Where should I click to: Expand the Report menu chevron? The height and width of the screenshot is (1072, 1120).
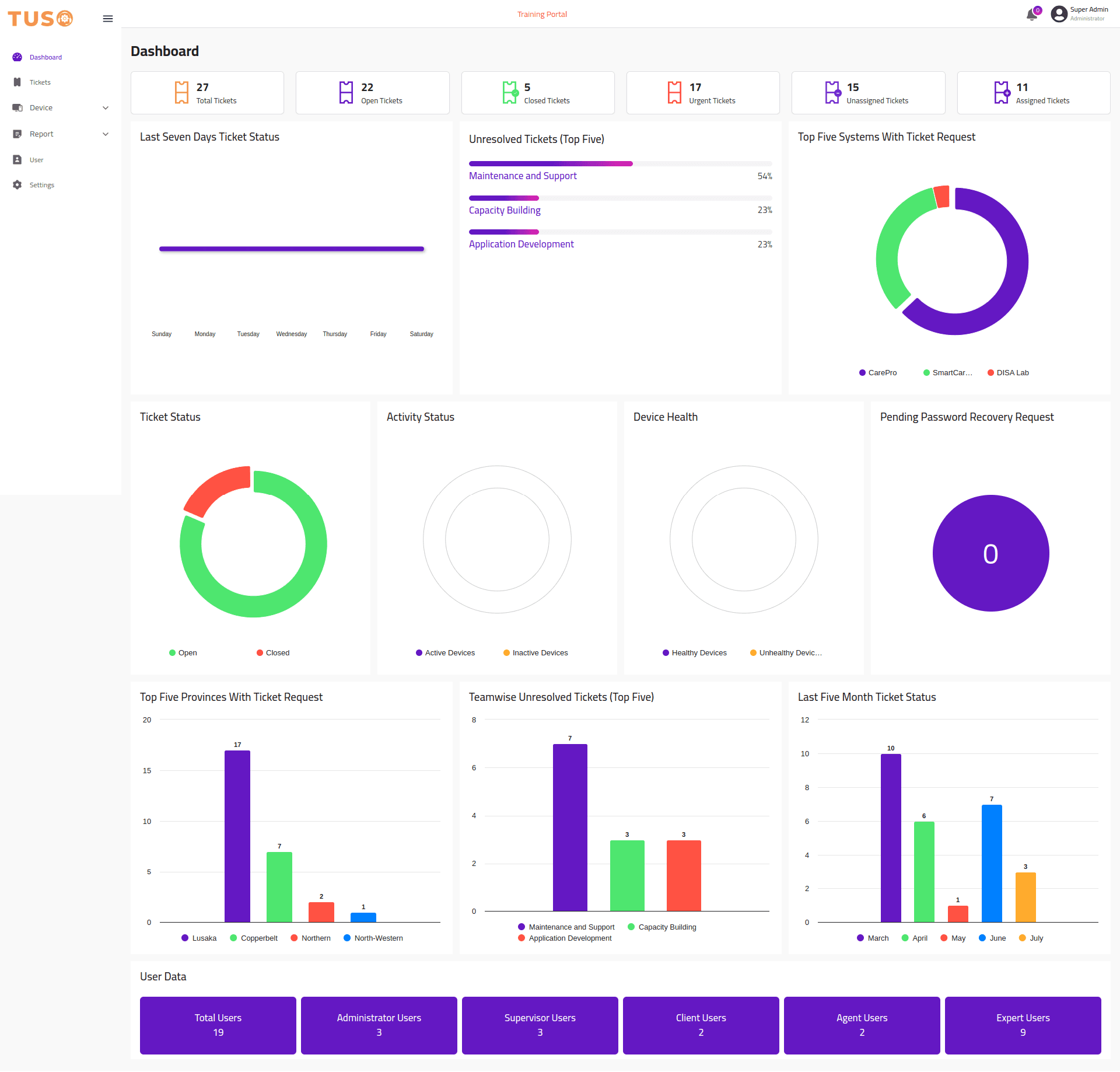106,134
